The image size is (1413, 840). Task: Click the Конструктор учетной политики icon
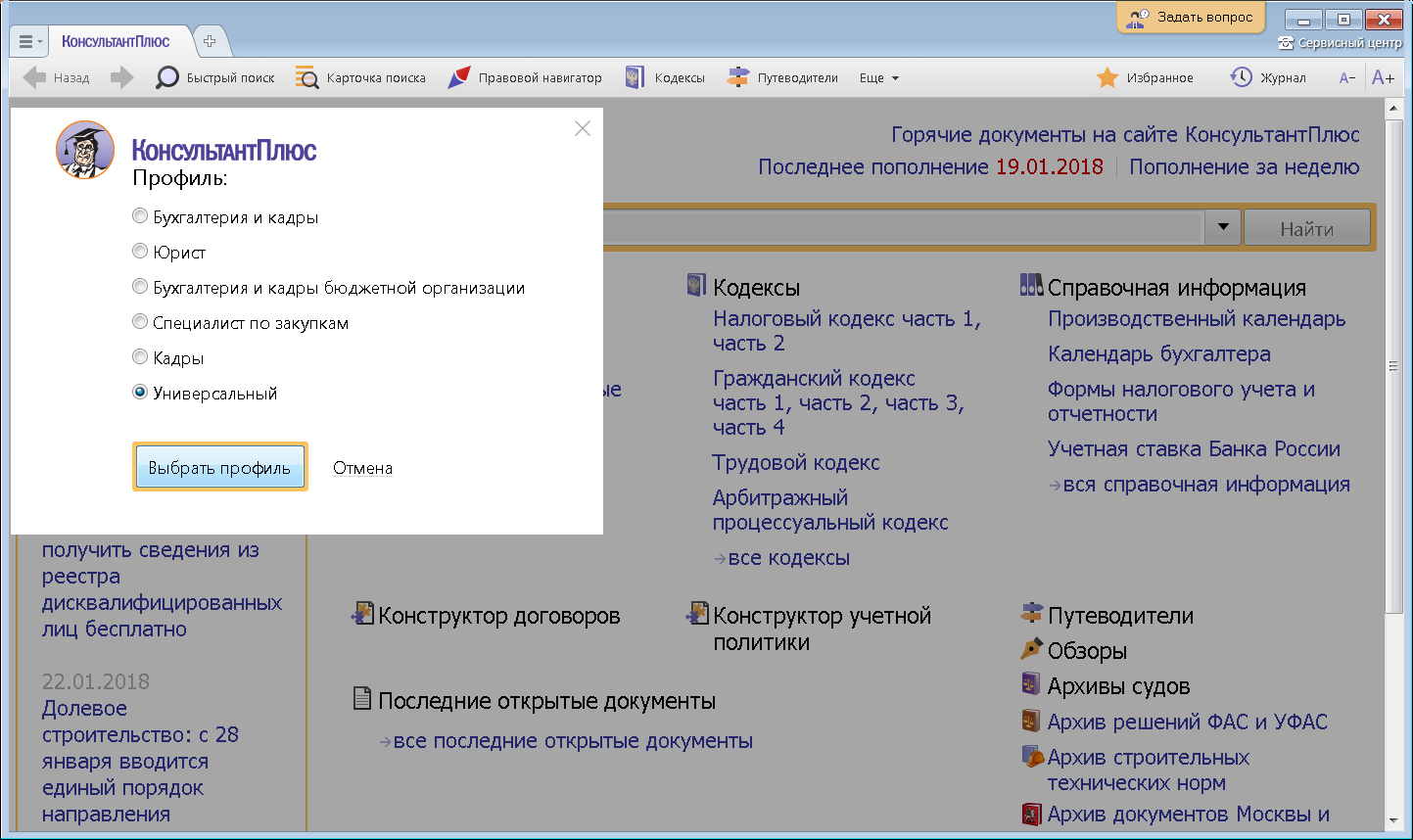pos(697,614)
